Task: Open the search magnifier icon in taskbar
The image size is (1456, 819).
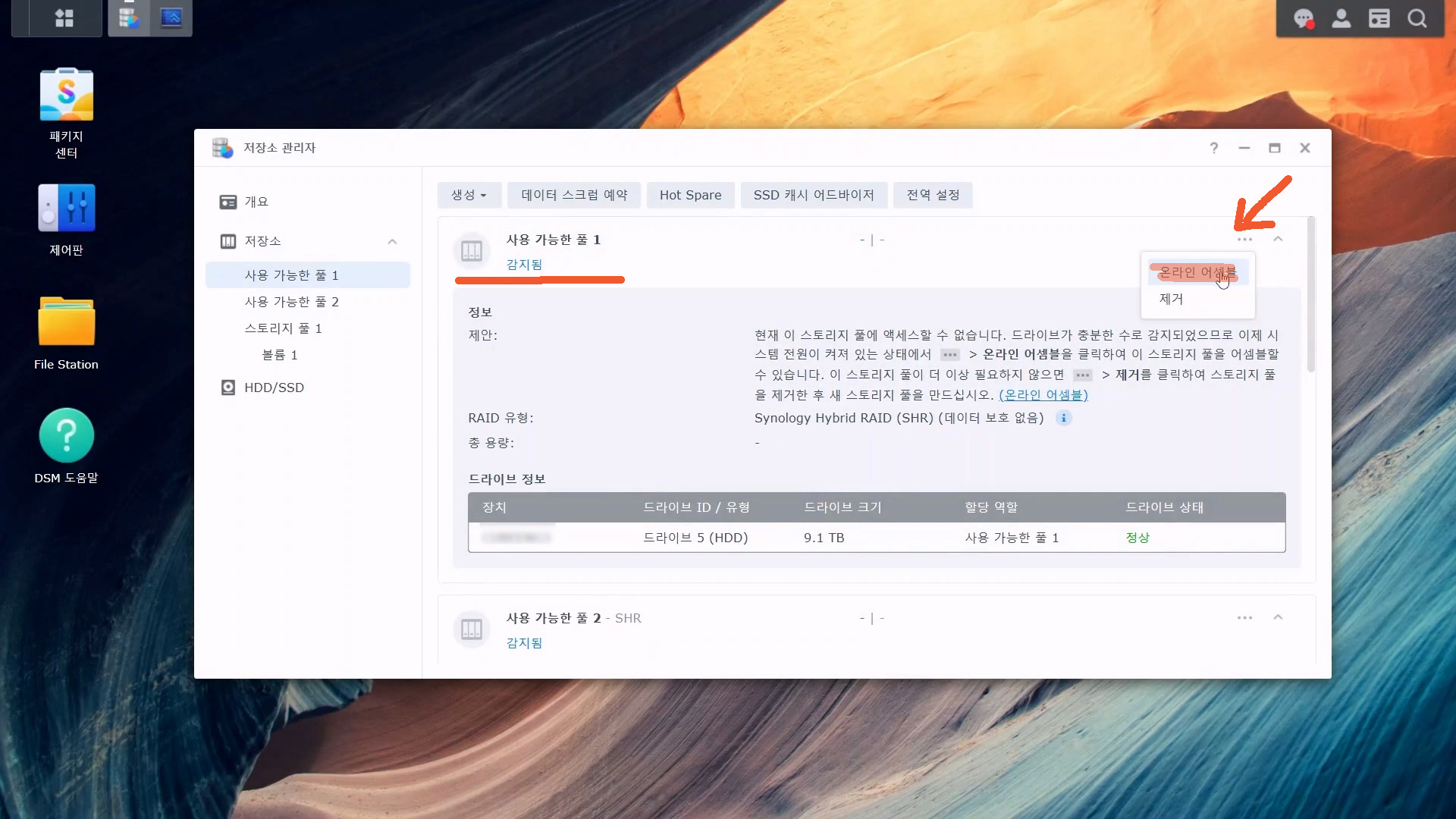Action: (x=1417, y=18)
